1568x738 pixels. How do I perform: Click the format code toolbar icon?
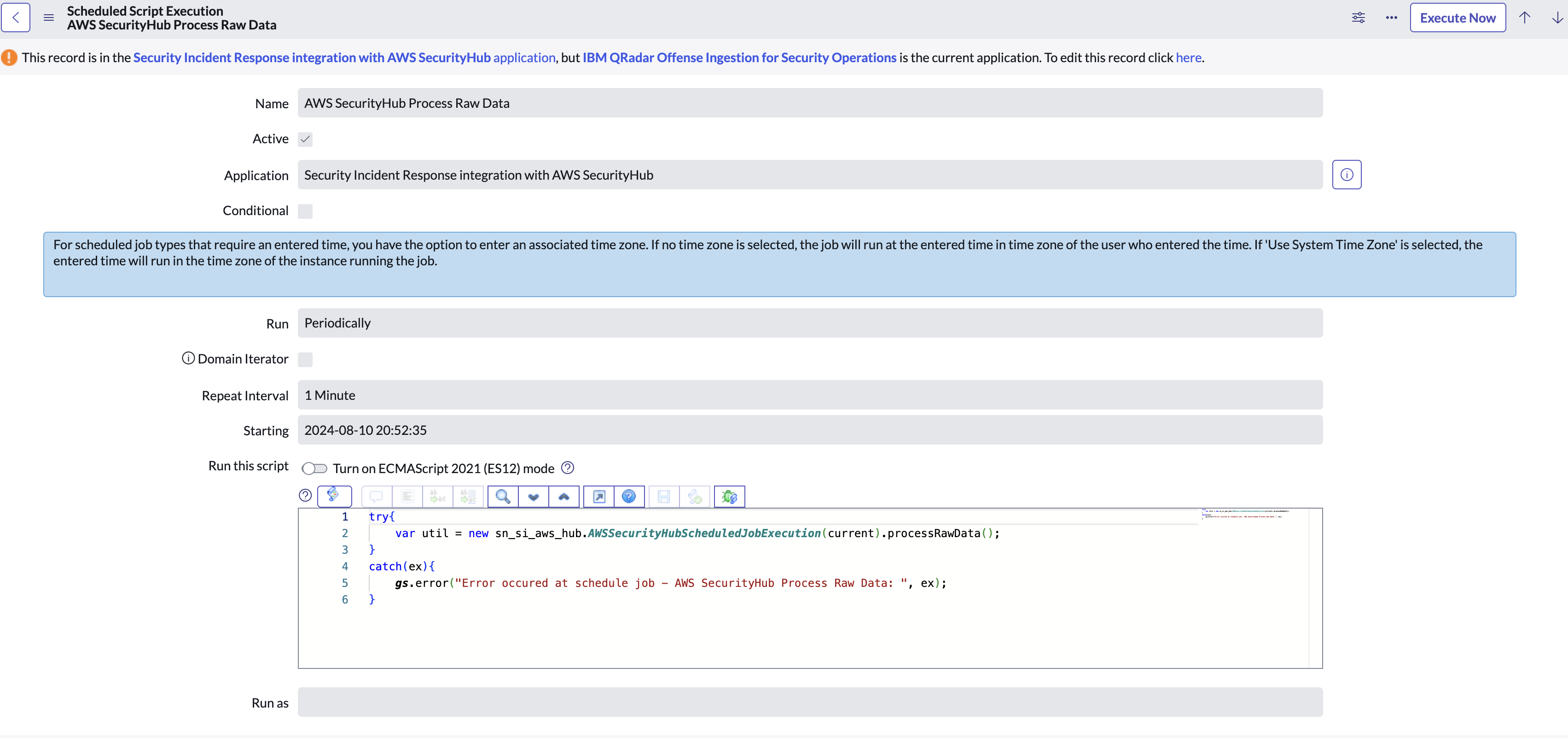[x=407, y=497]
